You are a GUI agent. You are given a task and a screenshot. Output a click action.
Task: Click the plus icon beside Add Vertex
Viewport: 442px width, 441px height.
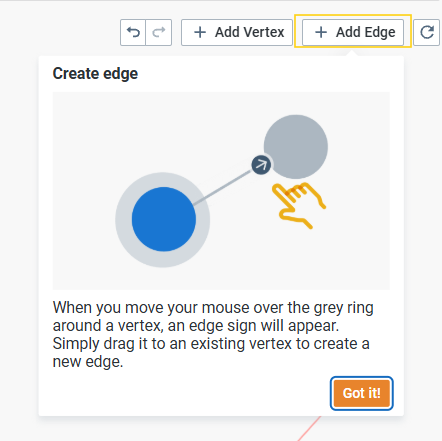[x=200, y=32]
